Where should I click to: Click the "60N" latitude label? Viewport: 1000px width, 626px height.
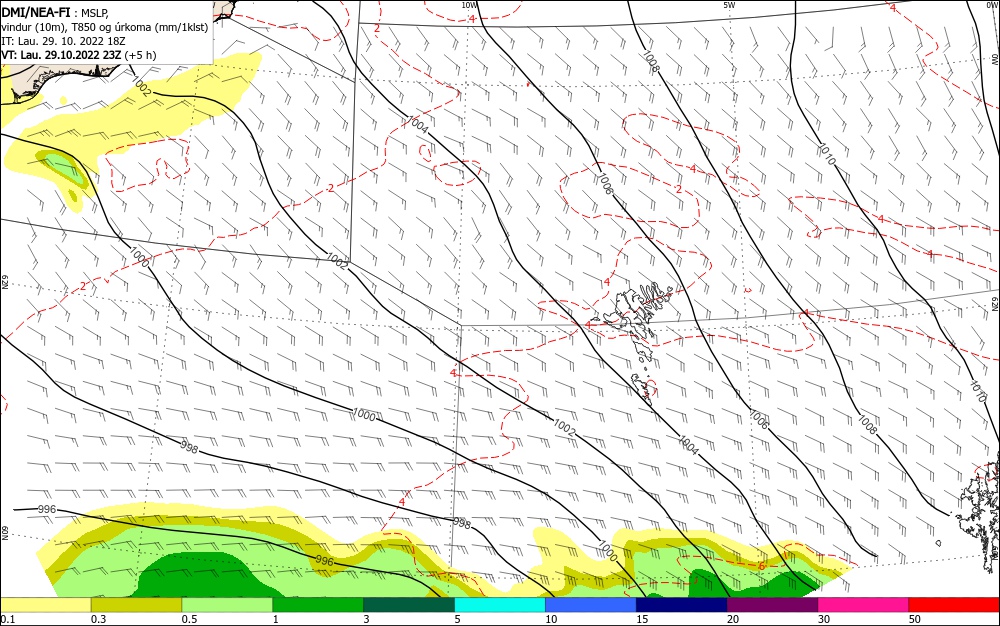(4, 532)
